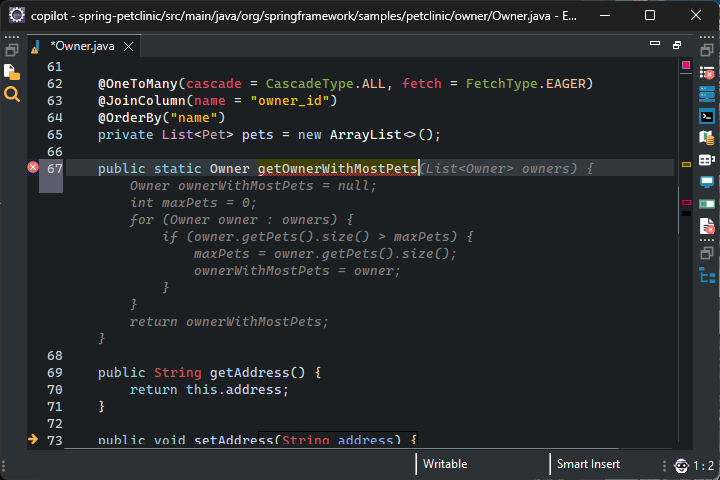
Task: Open the Terminal view icon
Action: pyautogui.click(x=707, y=116)
